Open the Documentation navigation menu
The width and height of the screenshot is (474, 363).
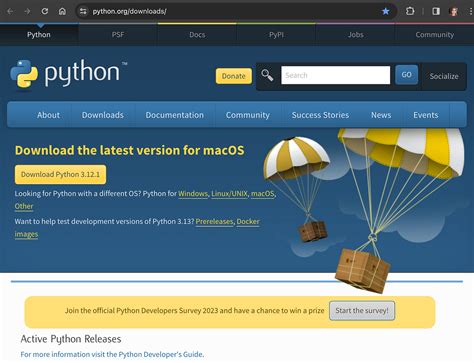coord(175,115)
